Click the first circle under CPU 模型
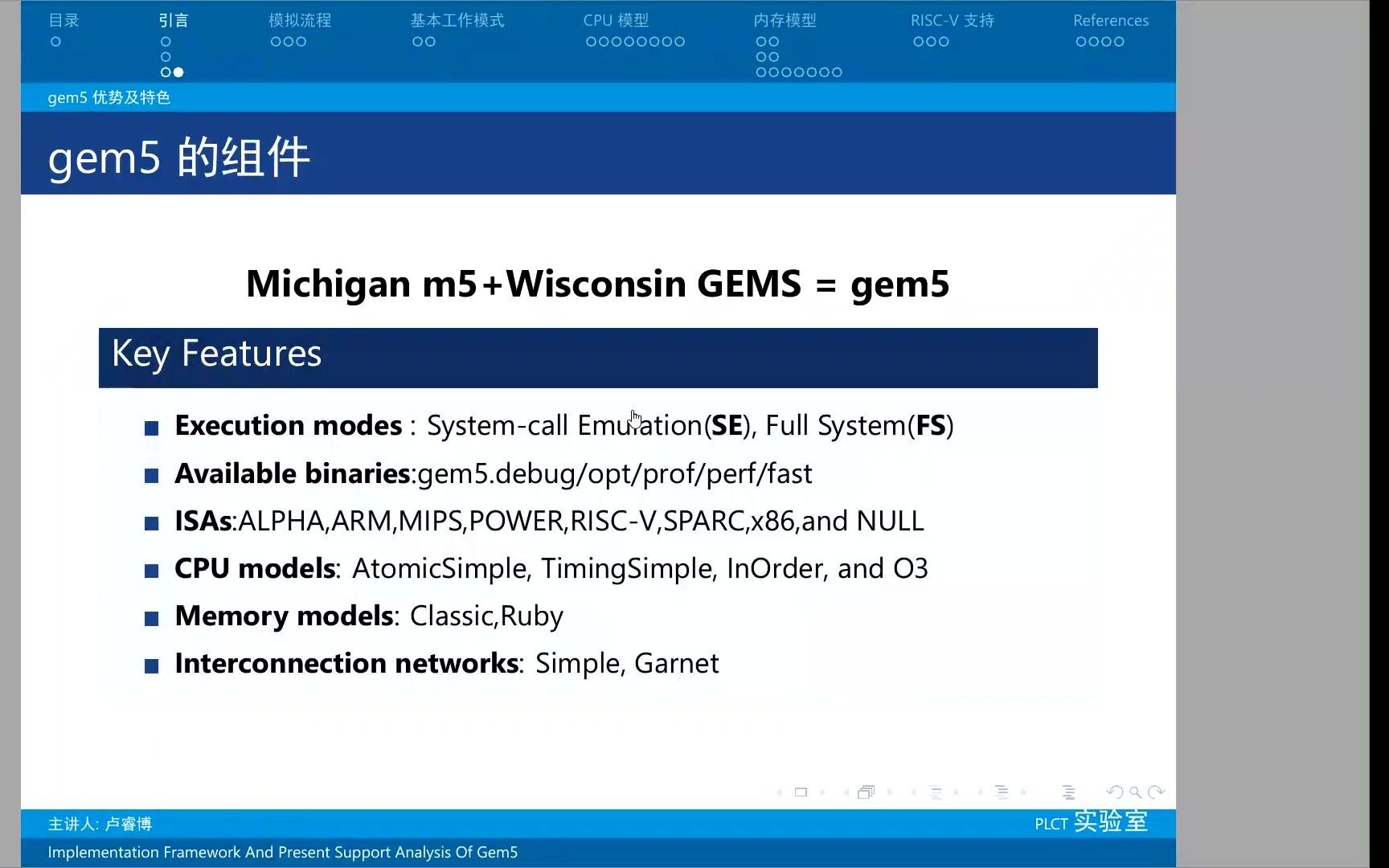 591,42
